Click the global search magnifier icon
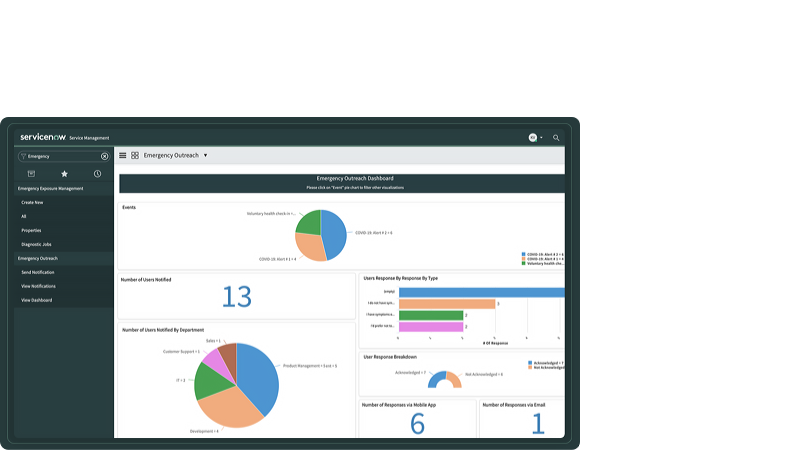Image resolution: width=800 pixels, height=450 pixels. pyautogui.click(x=556, y=138)
